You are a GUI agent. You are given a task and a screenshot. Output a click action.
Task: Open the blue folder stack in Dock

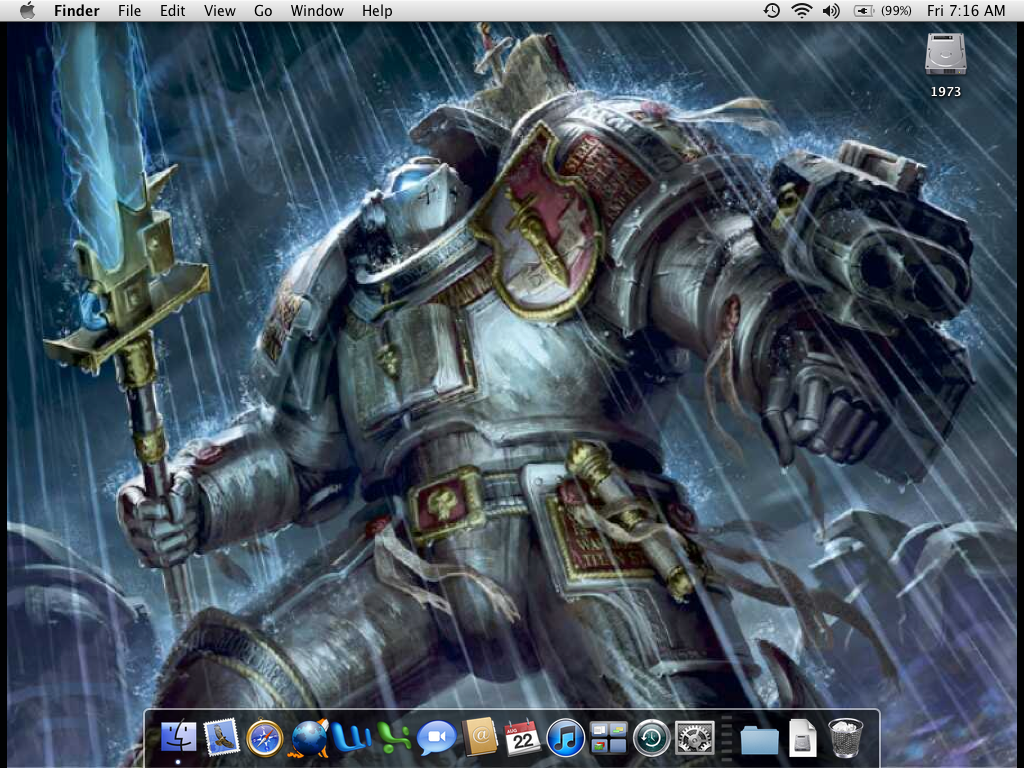(x=760, y=740)
